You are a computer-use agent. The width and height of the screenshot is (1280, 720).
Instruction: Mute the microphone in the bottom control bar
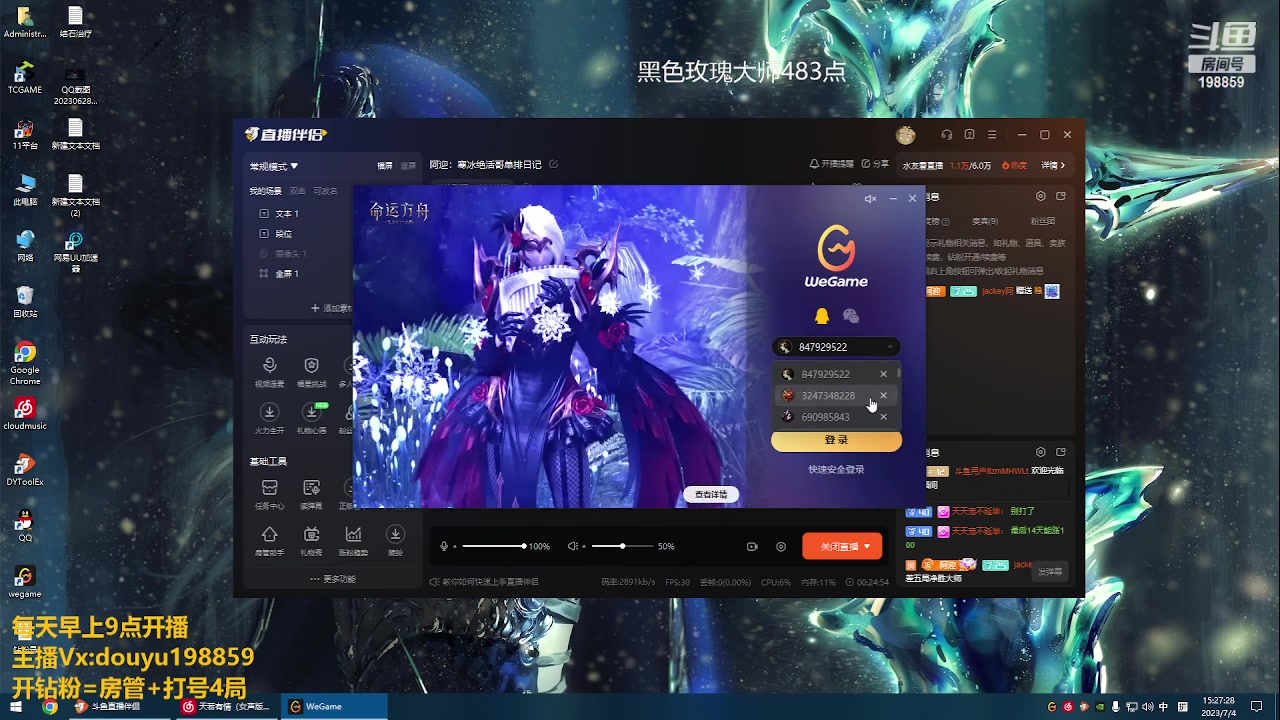coord(446,546)
